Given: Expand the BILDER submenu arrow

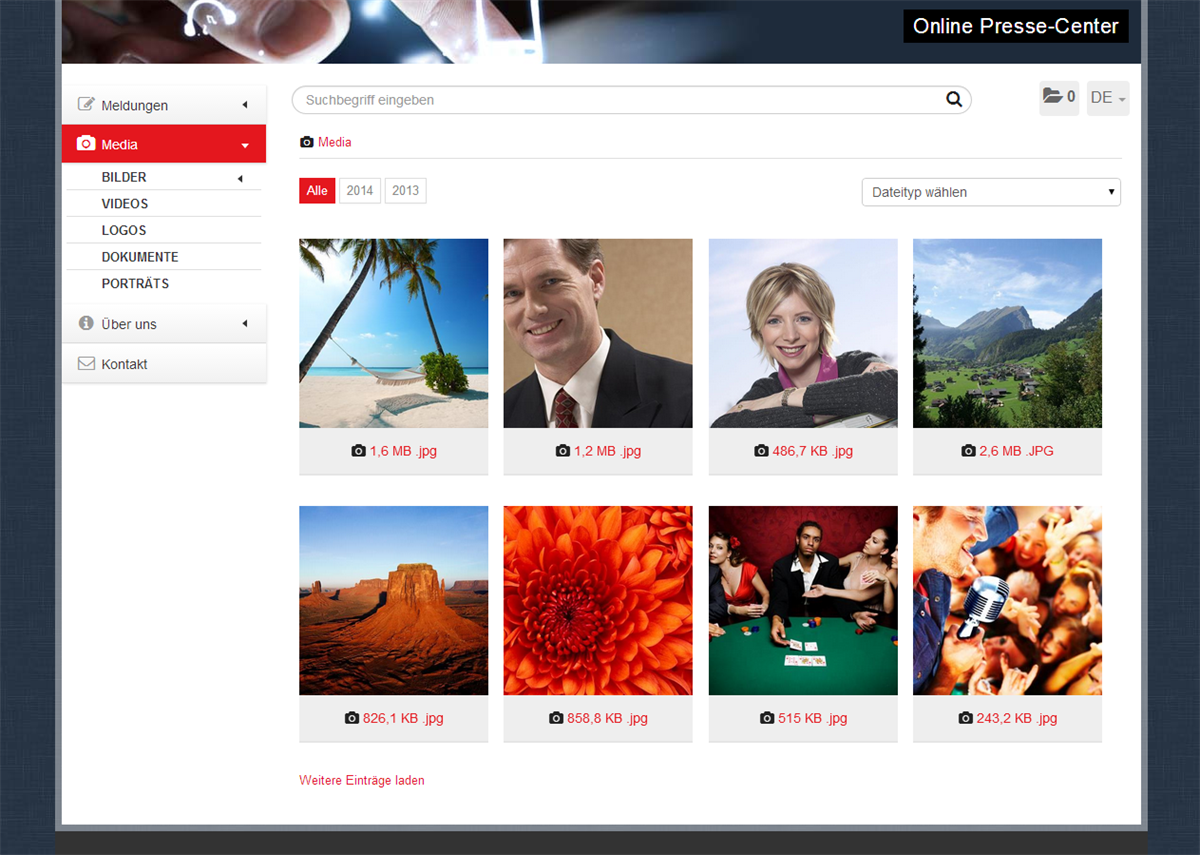Looking at the screenshot, I should pyautogui.click(x=240, y=178).
